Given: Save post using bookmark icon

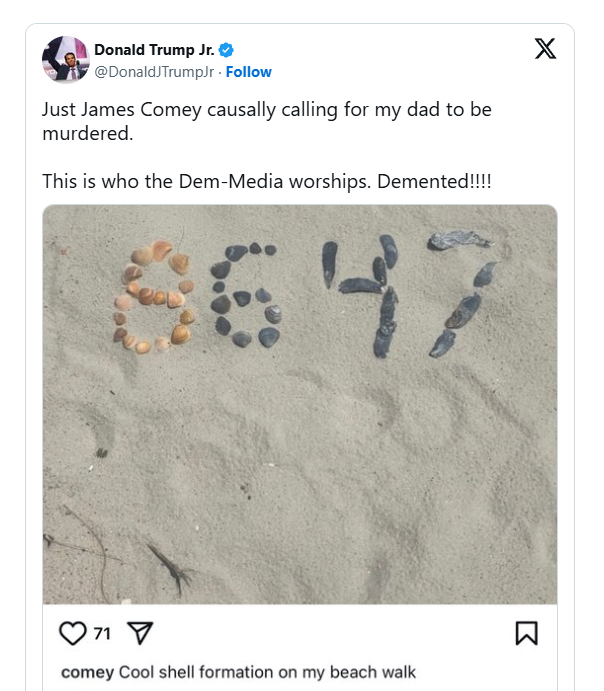Looking at the screenshot, I should coord(526,633).
